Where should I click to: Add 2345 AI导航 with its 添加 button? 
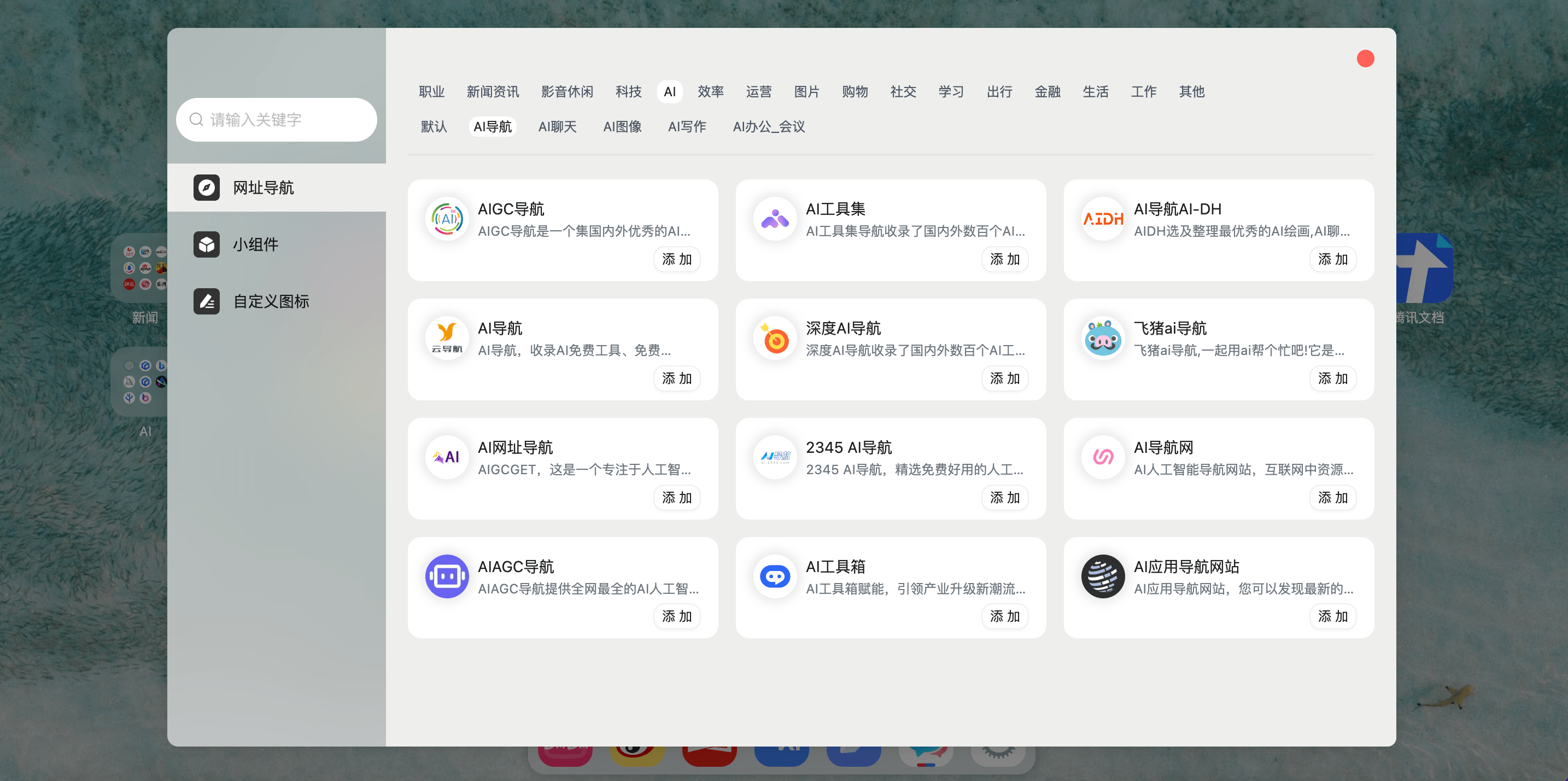(x=1005, y=497)
